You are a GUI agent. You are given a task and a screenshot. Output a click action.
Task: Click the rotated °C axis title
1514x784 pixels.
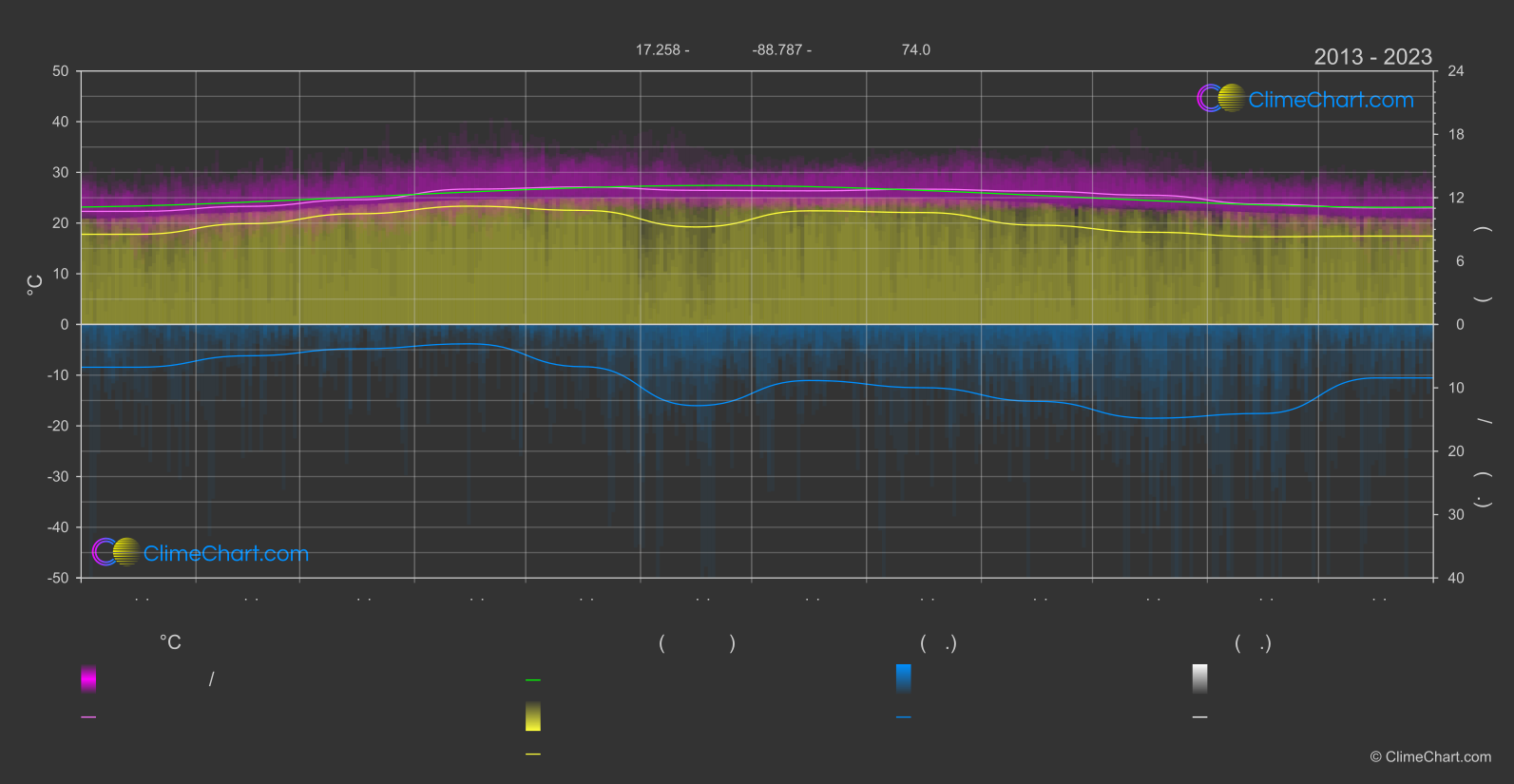[x=35, y=285]
